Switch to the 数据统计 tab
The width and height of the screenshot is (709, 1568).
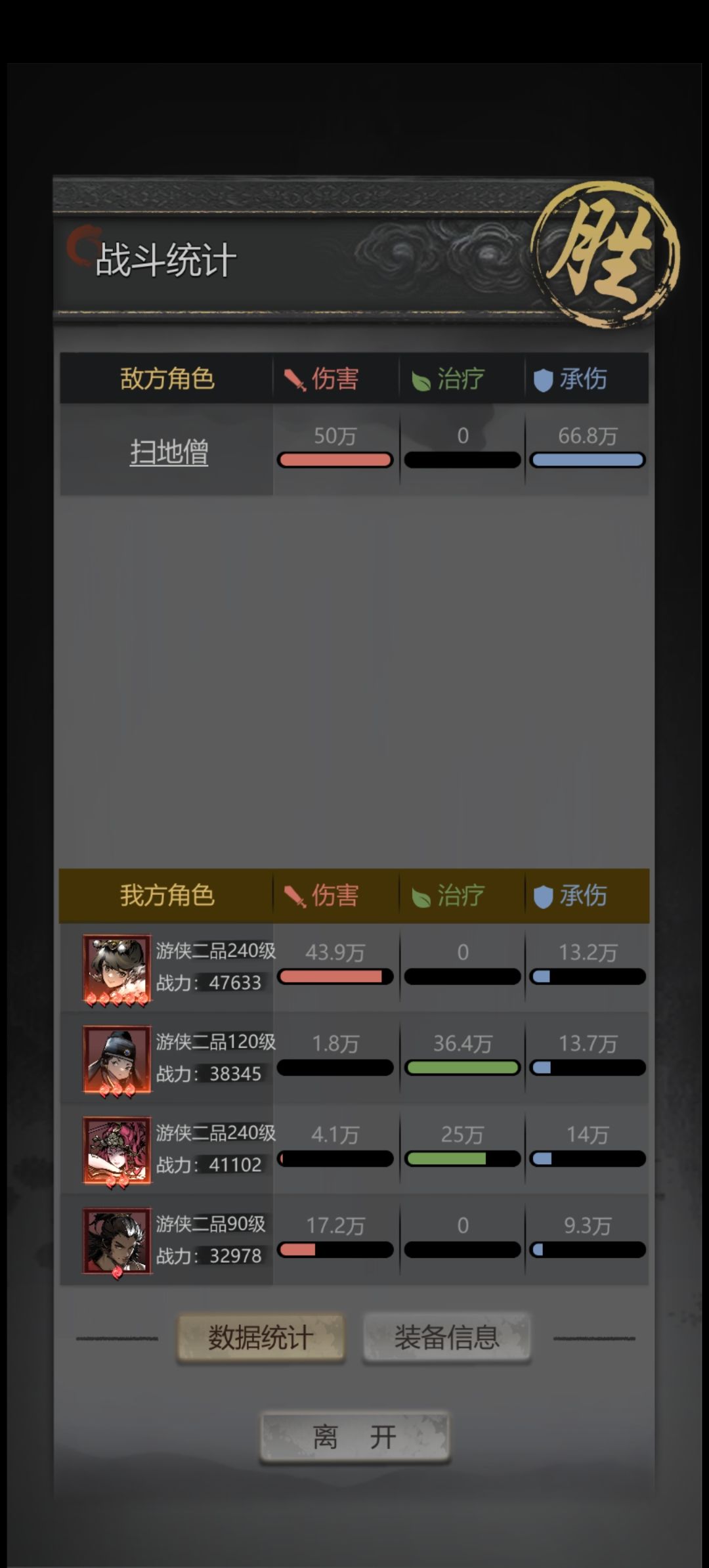coord(261,1338)
